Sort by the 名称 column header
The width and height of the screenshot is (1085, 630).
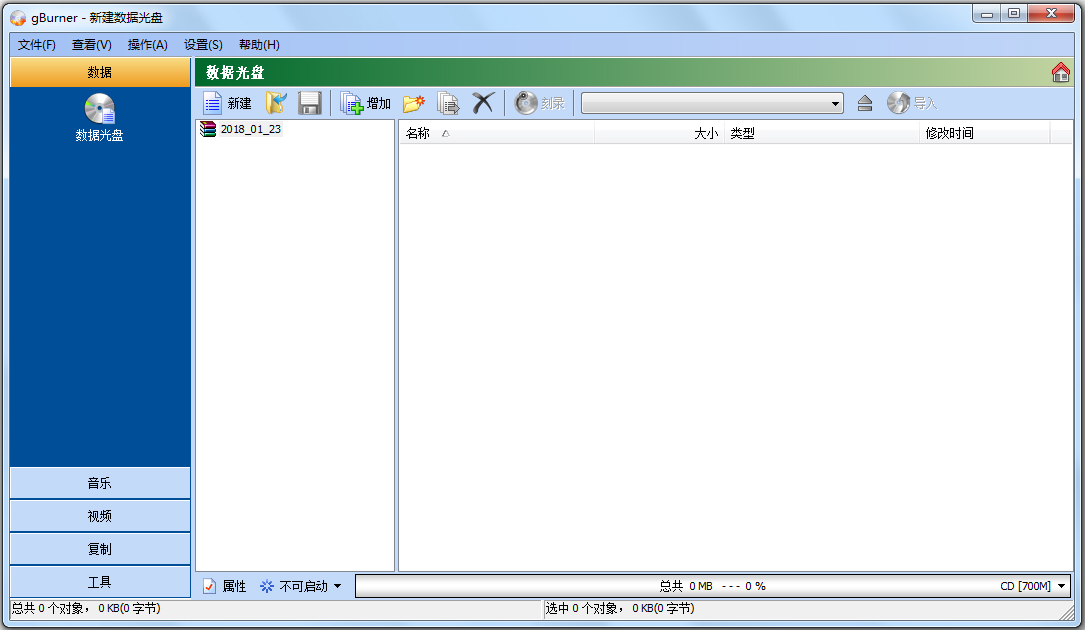point(496,133)
